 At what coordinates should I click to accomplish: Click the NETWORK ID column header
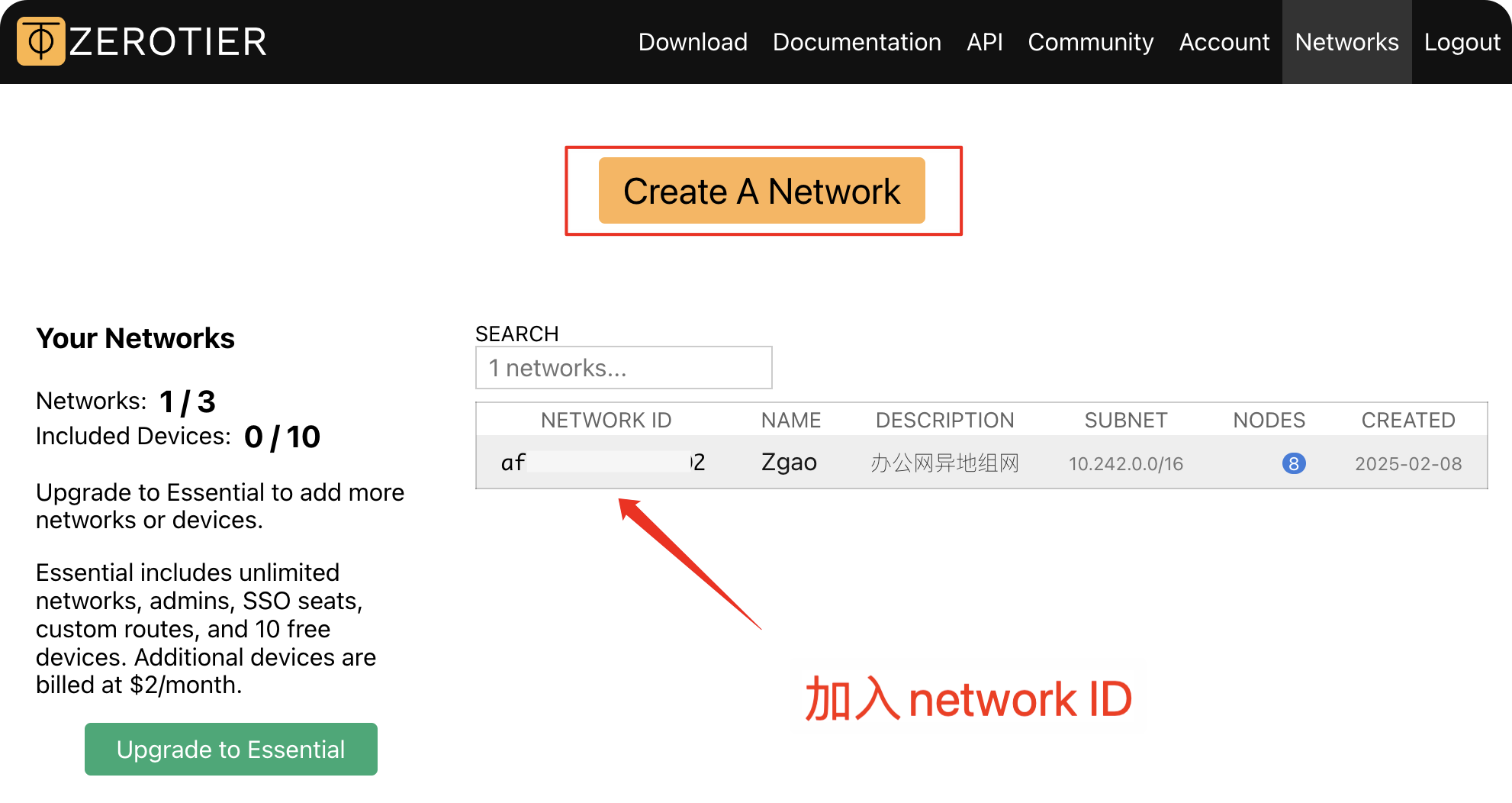pos(606,420)
